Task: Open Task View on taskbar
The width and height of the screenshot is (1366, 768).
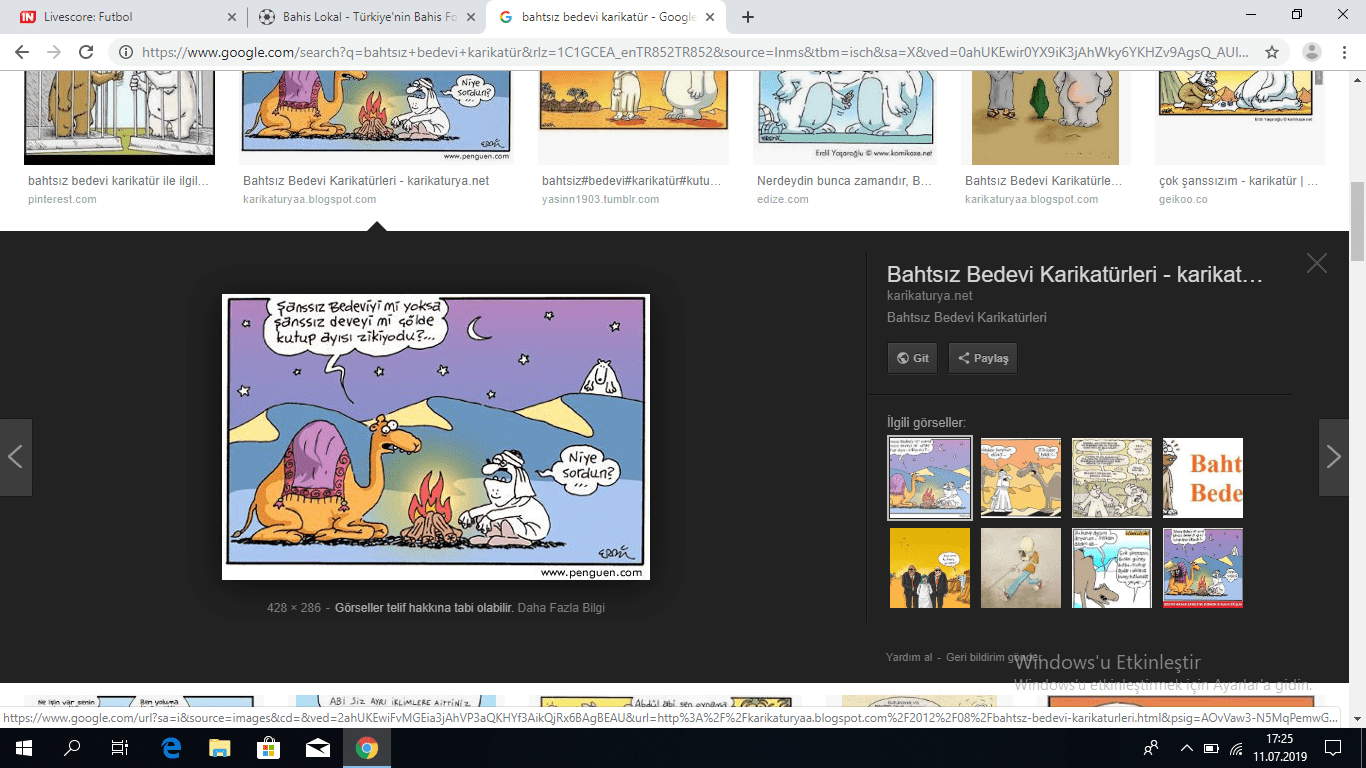Action: [120, 747]
